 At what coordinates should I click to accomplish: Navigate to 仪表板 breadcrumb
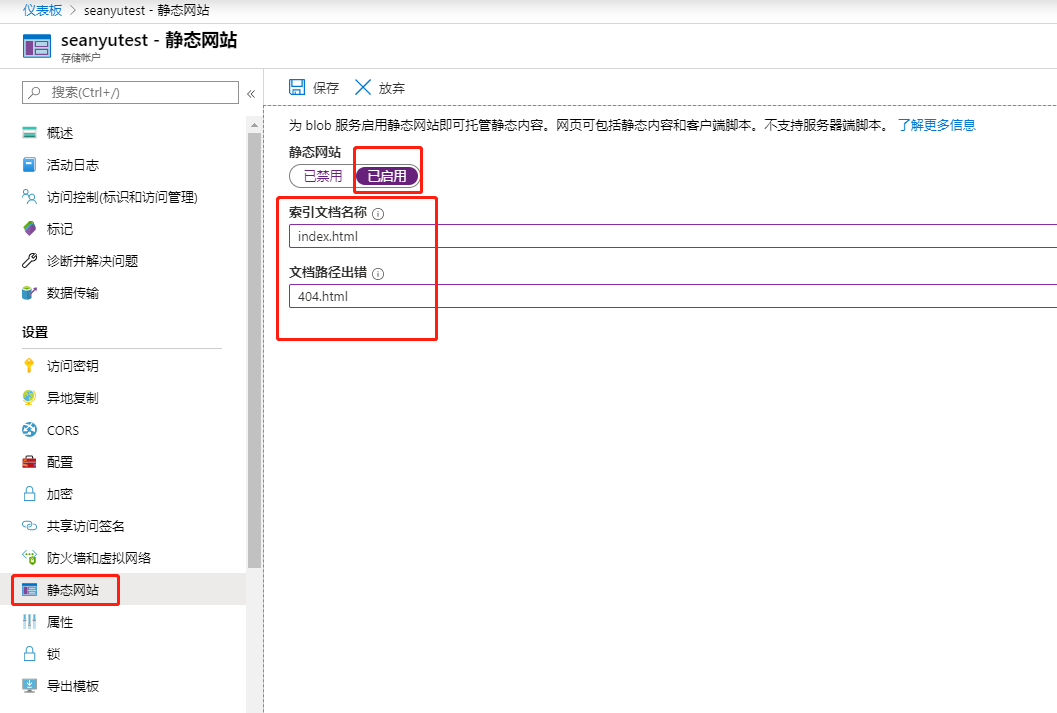click(x=42, y=10)
